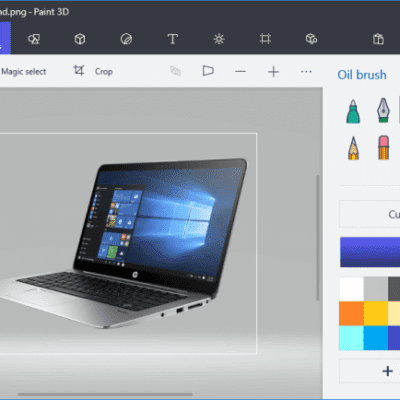The height and width of the screenshot is (400, 400).
Task: Open the 3D shapes tab
Action: click(80, 39)
